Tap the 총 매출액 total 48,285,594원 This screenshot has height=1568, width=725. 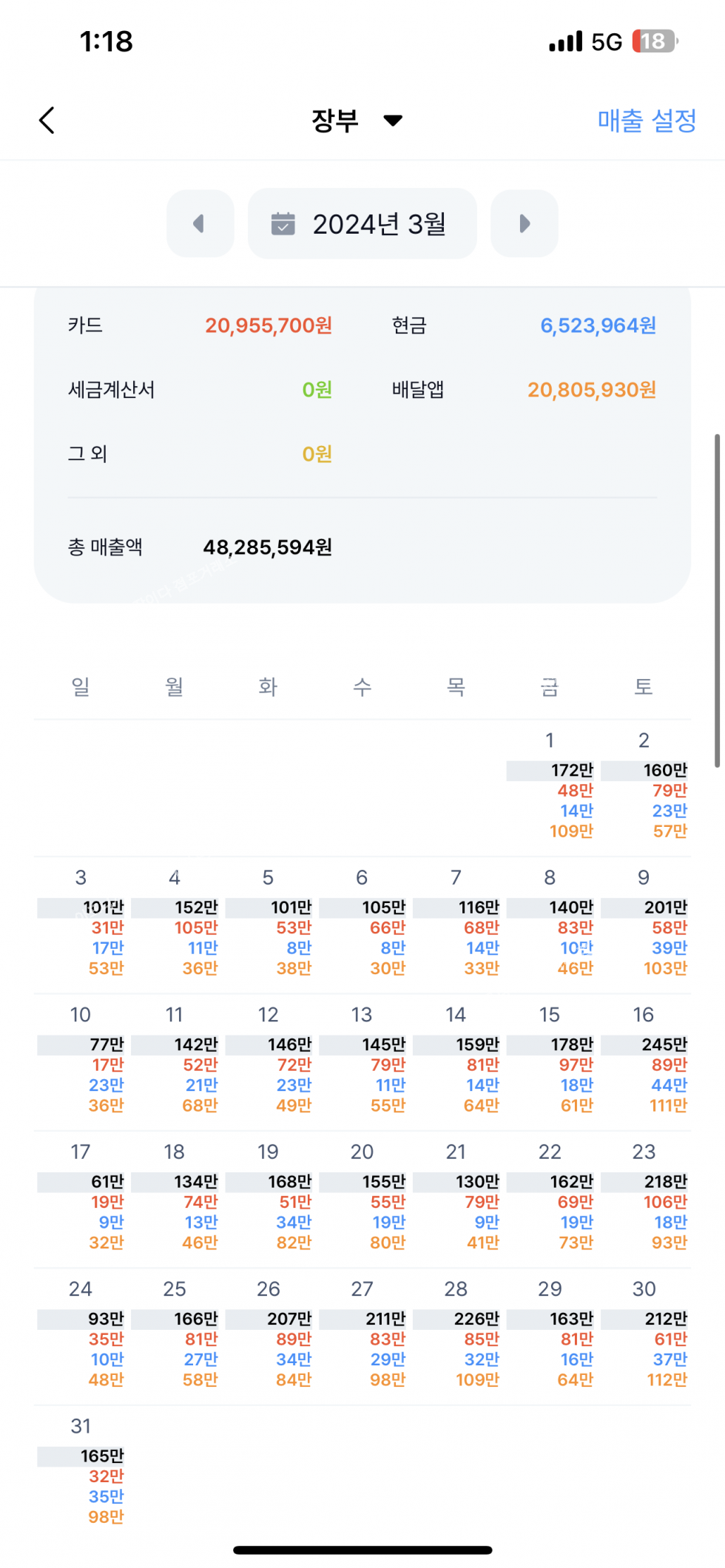point(267,547)
